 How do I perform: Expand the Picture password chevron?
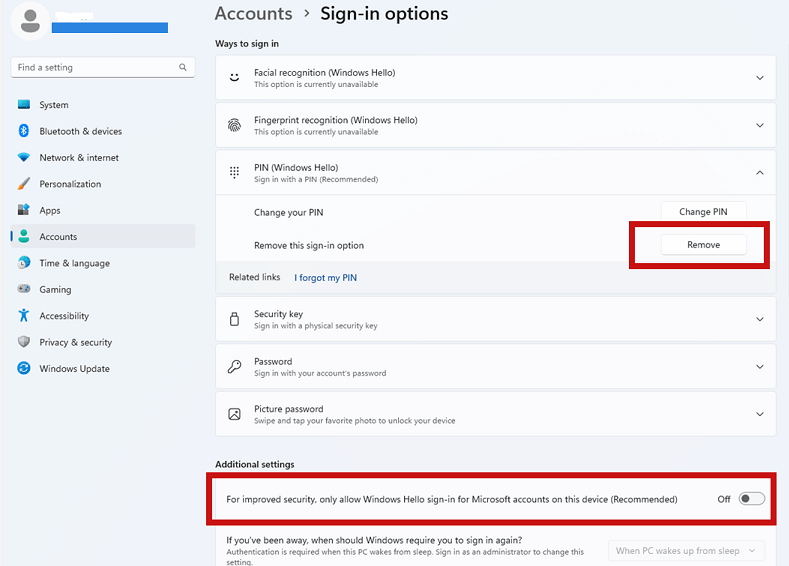760,414
